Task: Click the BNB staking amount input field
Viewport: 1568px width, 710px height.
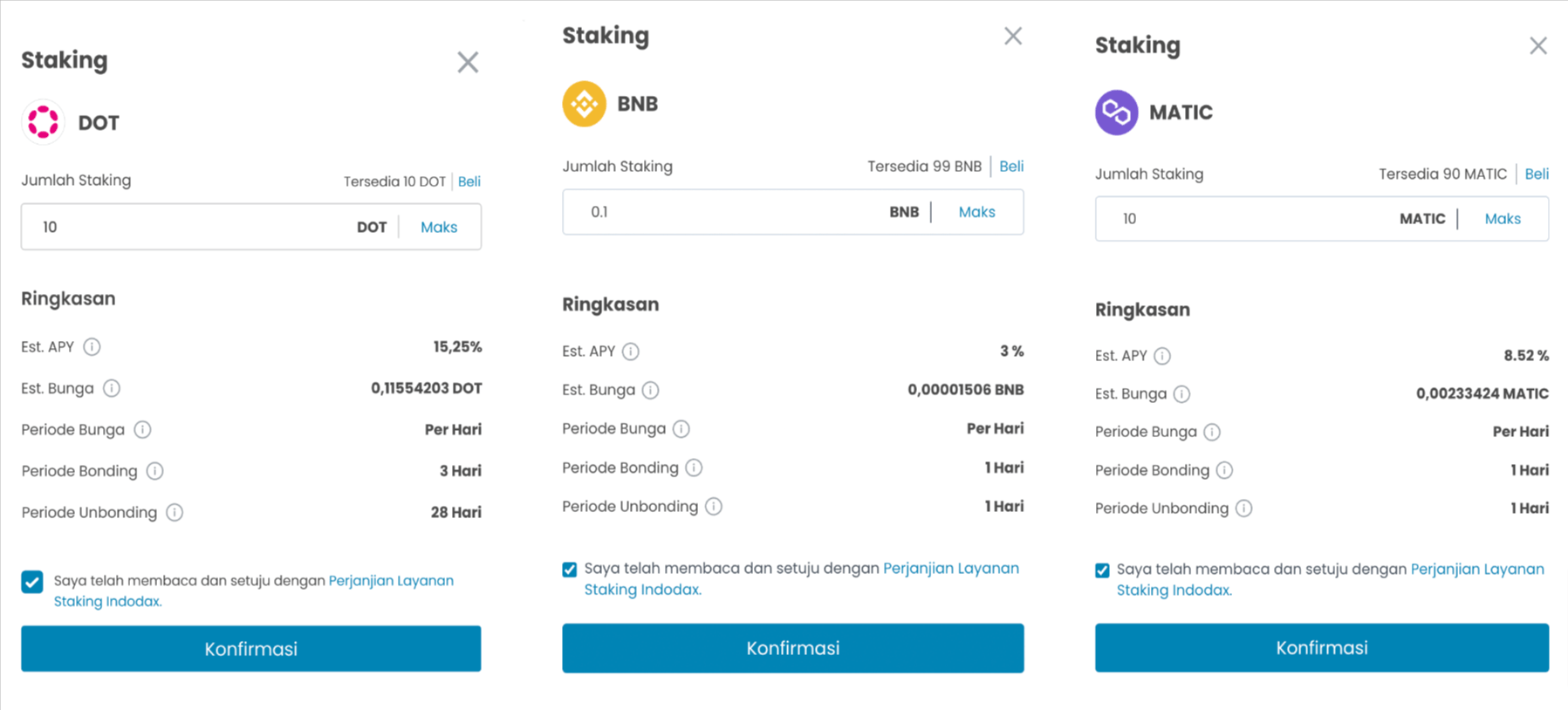Action: point(724,212)
